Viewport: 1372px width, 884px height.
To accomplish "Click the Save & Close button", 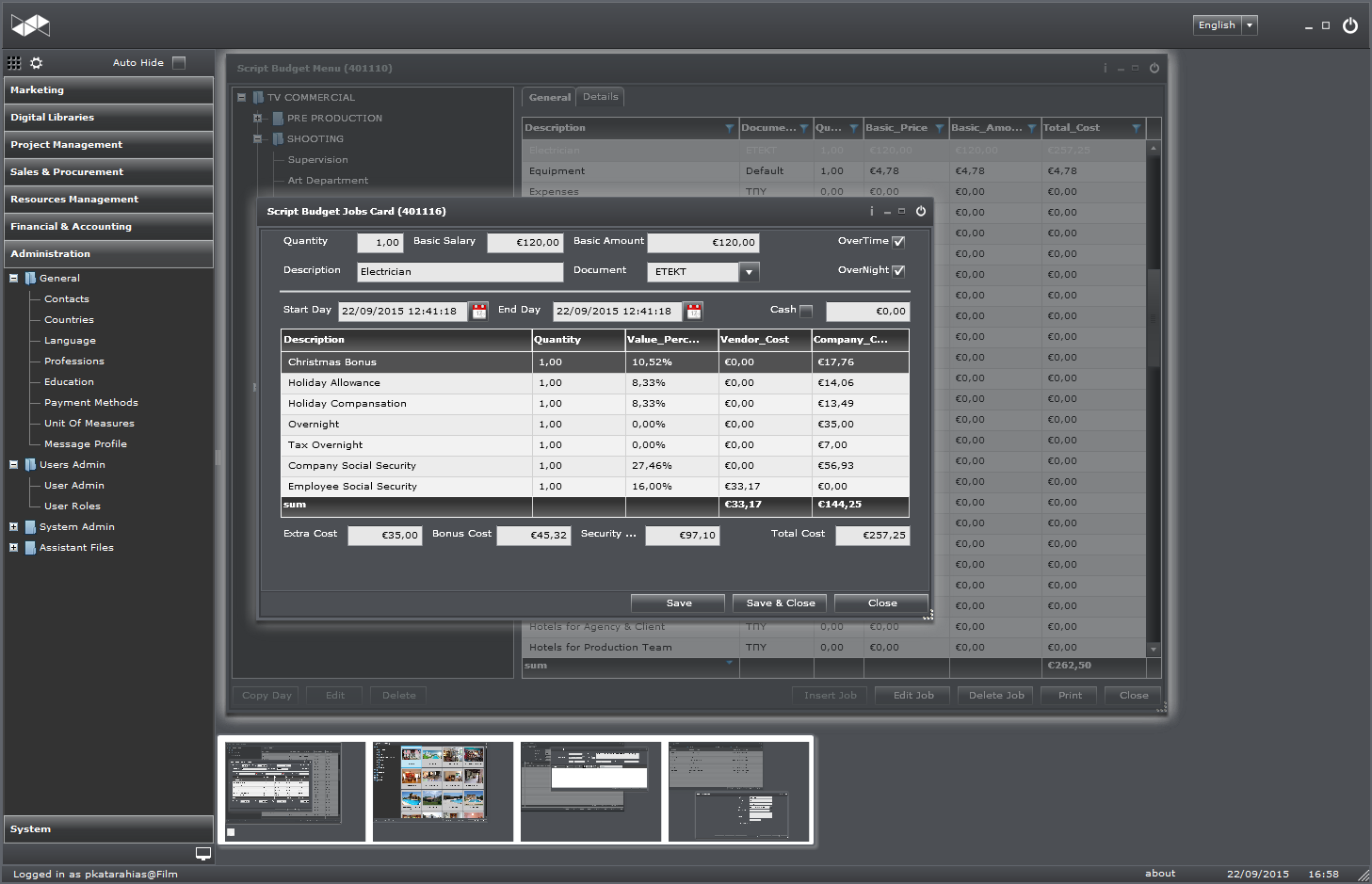I will pyautogui.click(x=781, y=603).
